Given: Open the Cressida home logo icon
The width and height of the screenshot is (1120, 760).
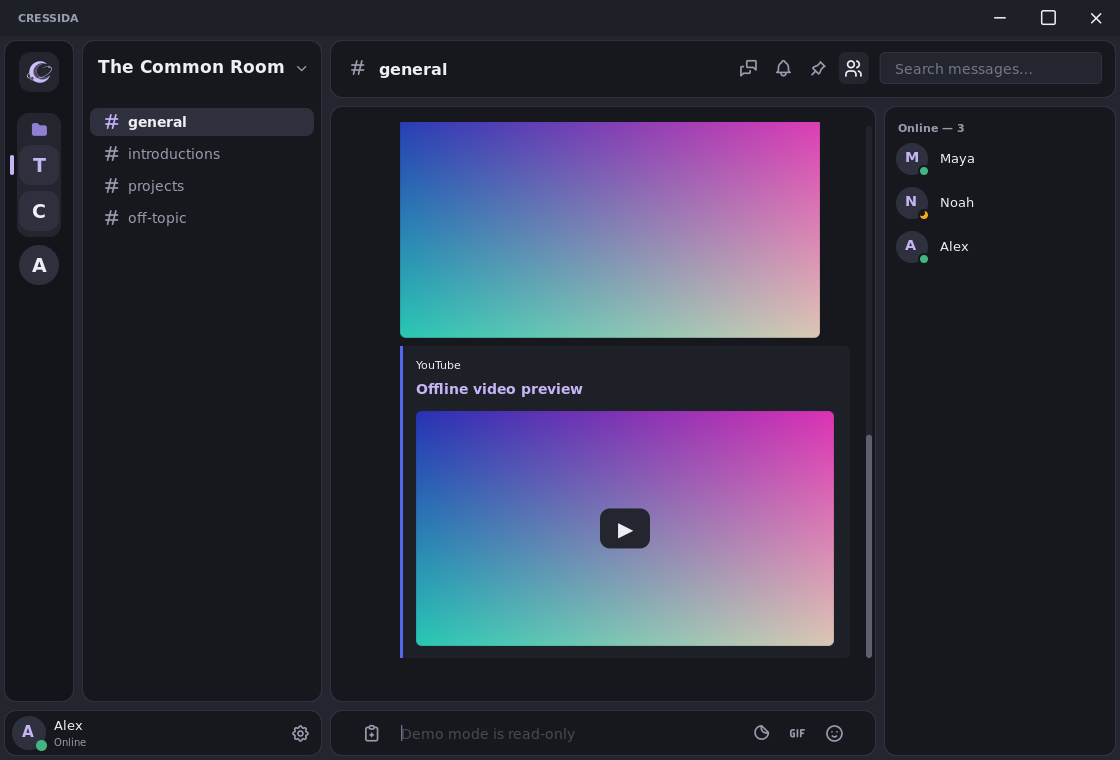Looking at the screenshot, I should tap(39, 71).
